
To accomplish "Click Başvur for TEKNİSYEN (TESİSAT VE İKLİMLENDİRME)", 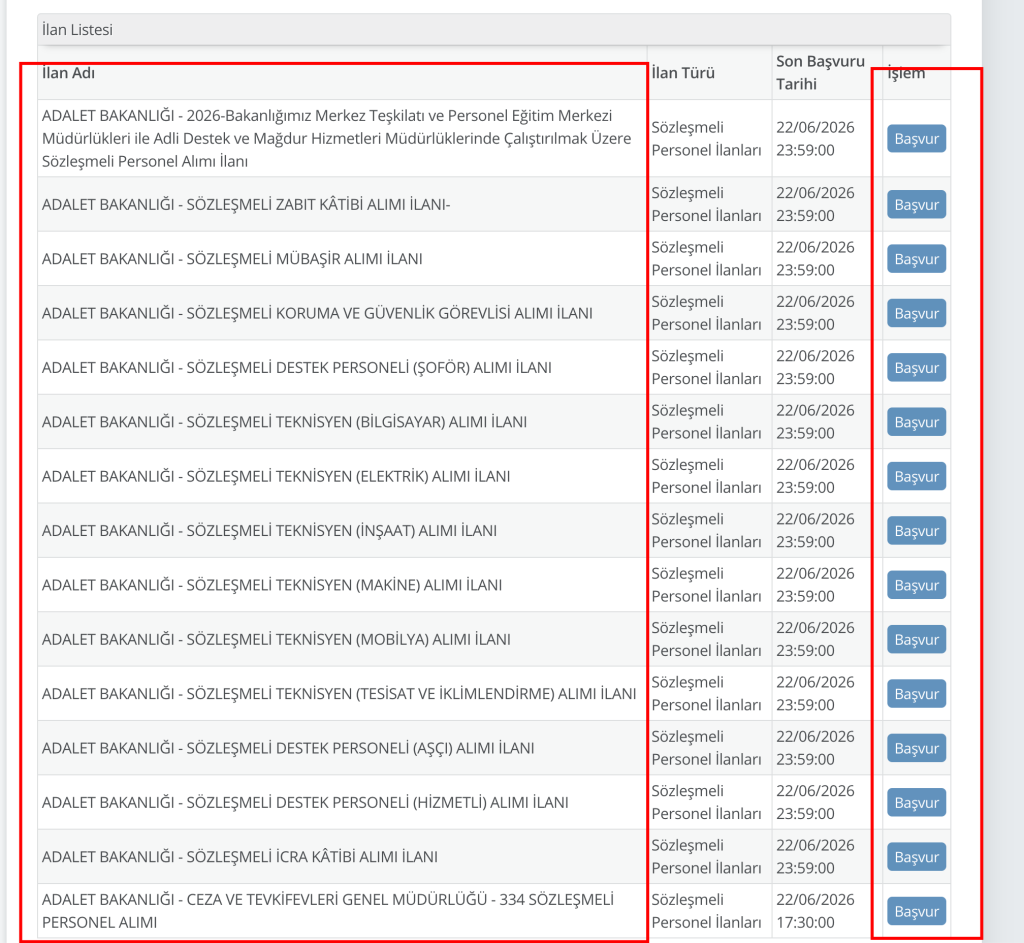I will point(916,694).
